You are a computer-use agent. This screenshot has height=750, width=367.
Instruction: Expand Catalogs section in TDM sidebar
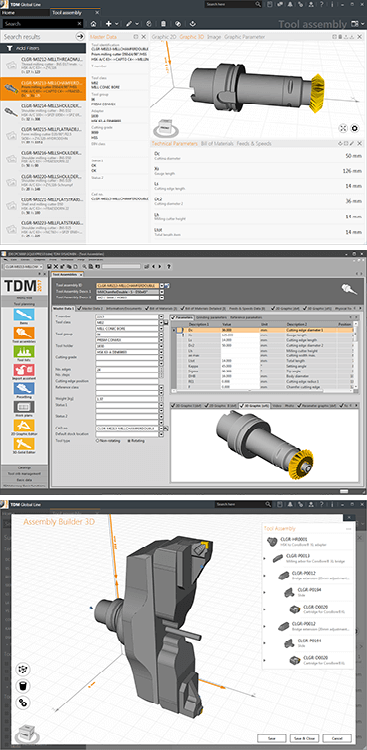pos(24,467)
